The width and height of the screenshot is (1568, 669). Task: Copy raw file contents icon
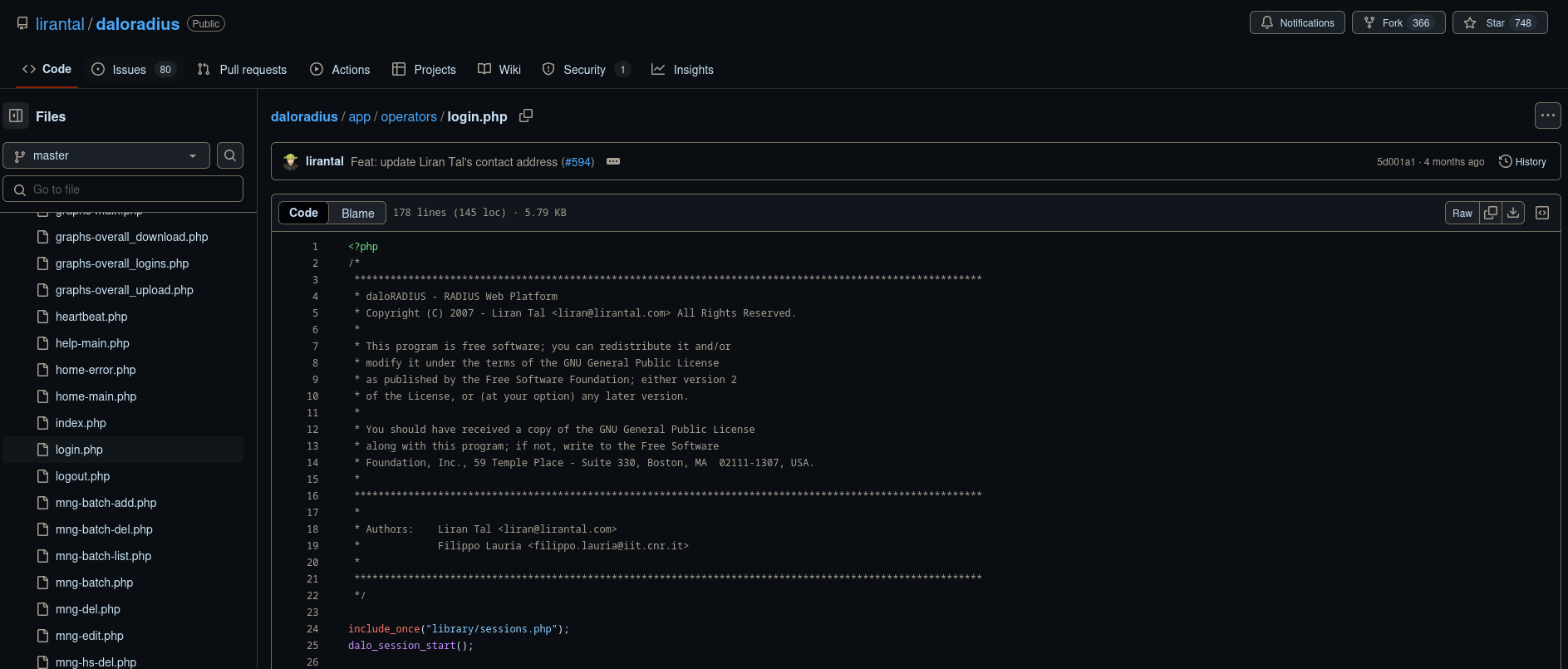coord(1491,213)
